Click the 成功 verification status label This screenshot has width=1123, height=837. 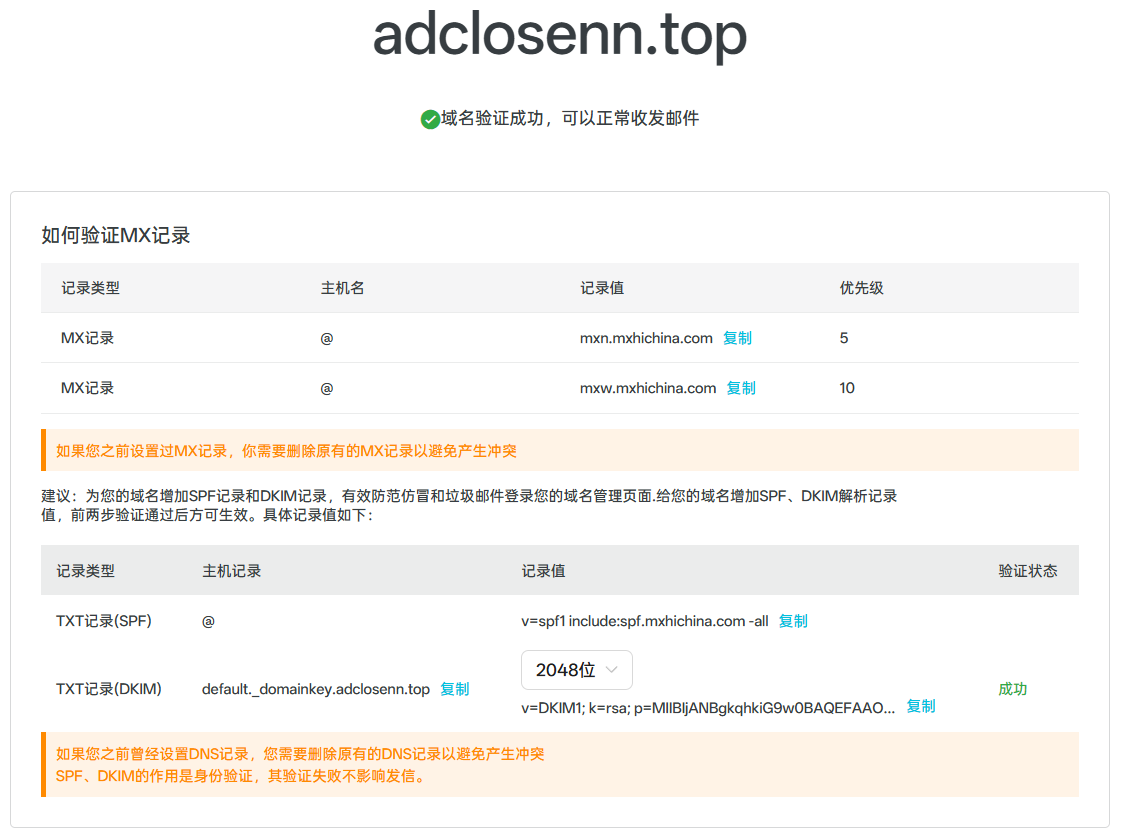point(1013,689)
